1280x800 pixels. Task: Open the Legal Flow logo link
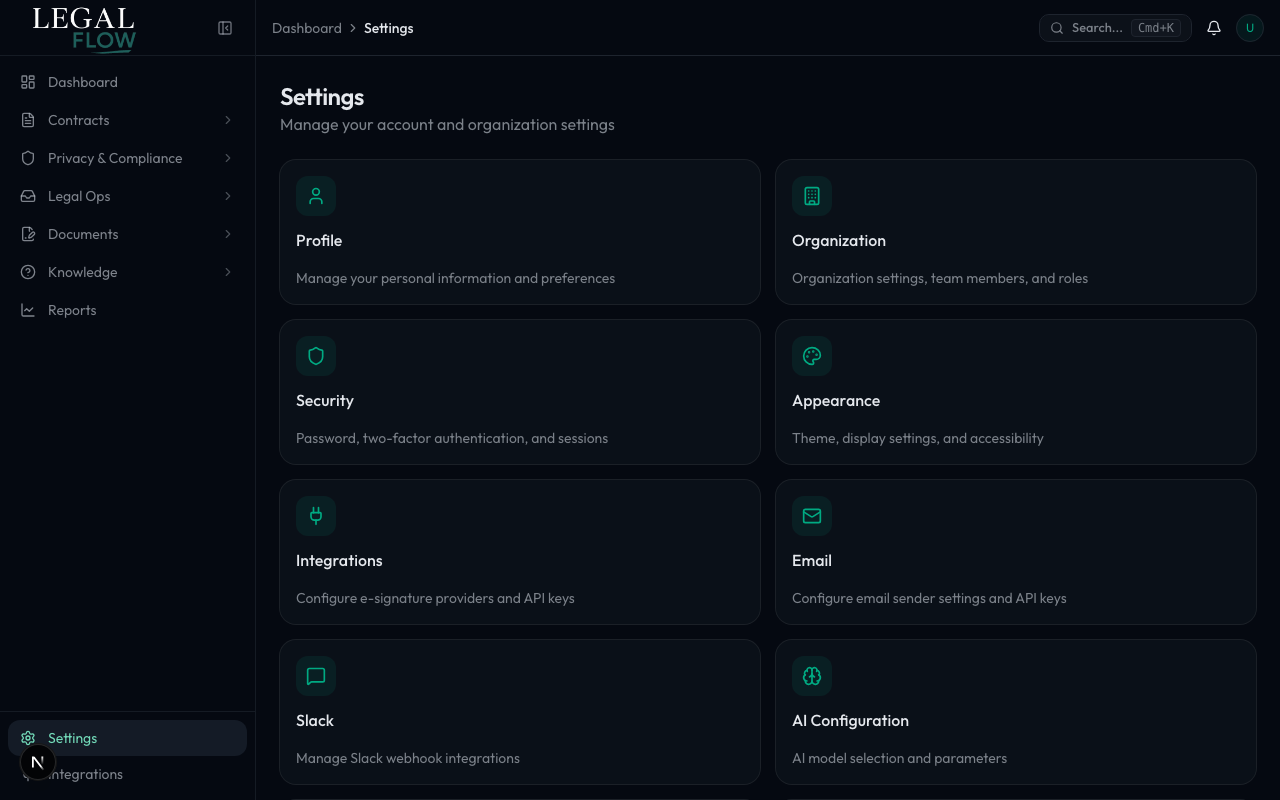point(82,28)
